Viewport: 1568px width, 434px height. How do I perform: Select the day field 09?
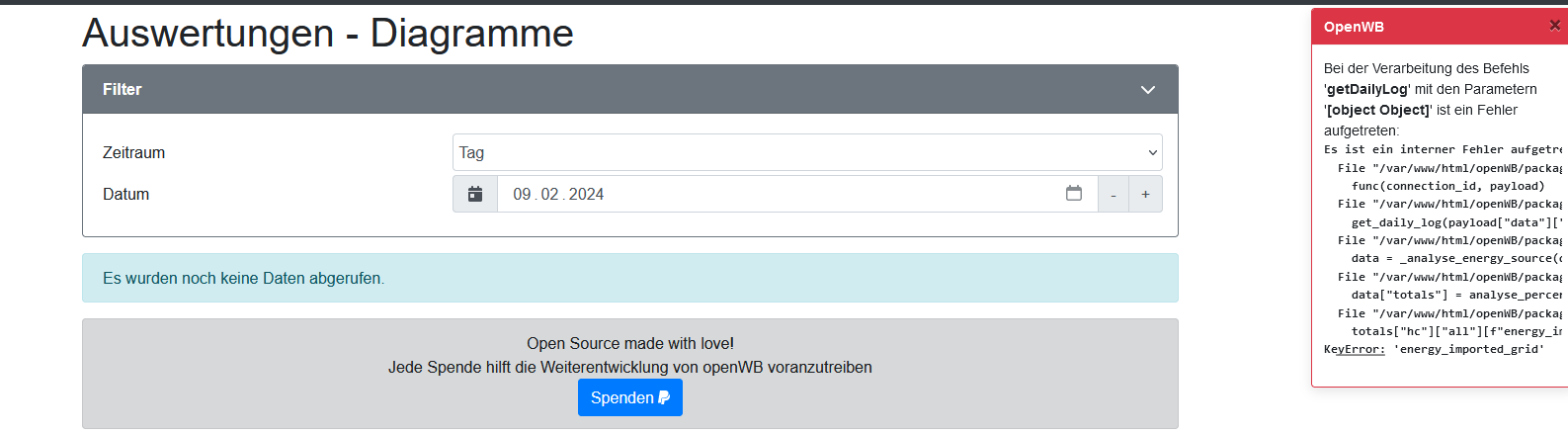point(522,195)
